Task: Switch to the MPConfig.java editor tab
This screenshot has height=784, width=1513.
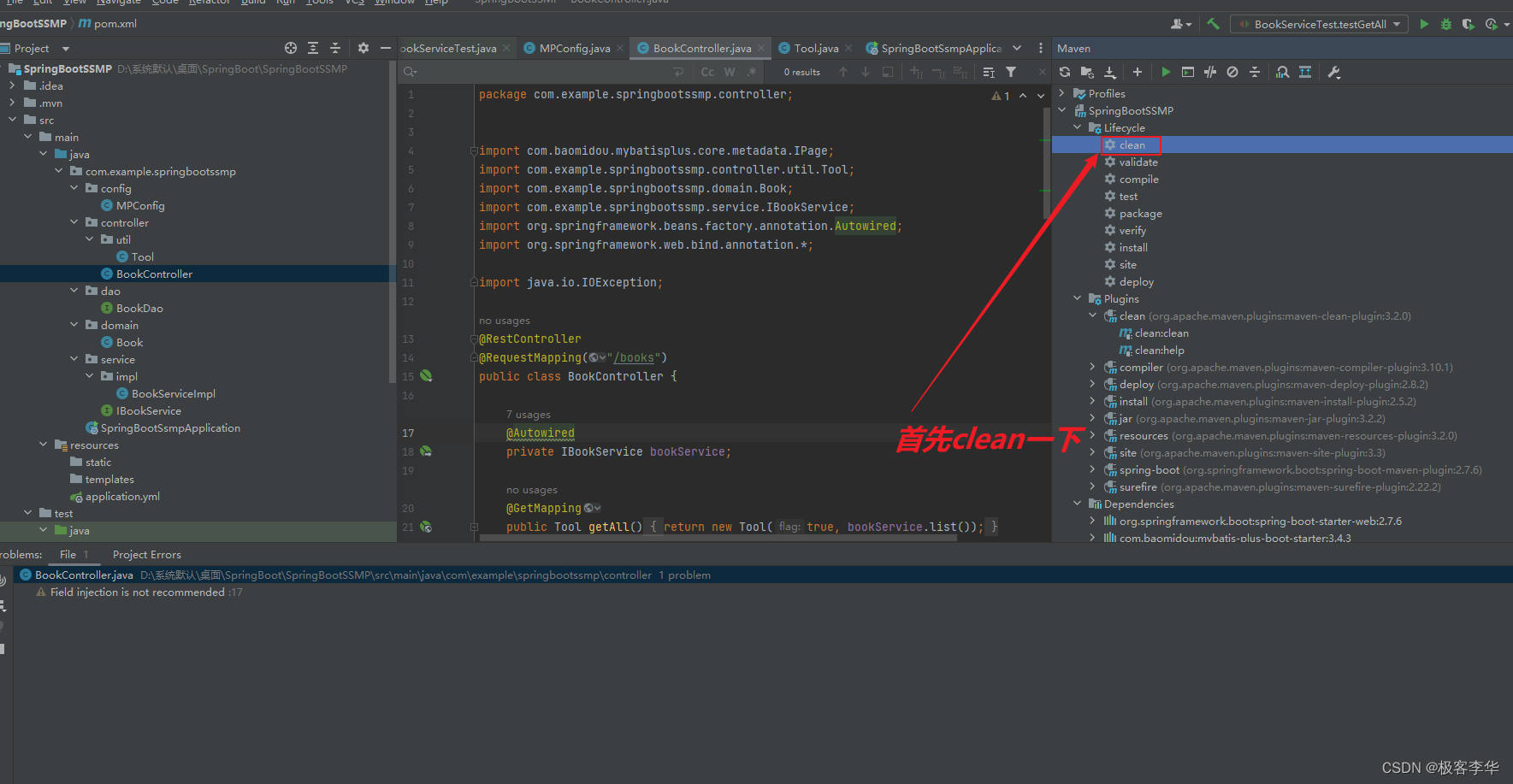Action: click(574, 49)
